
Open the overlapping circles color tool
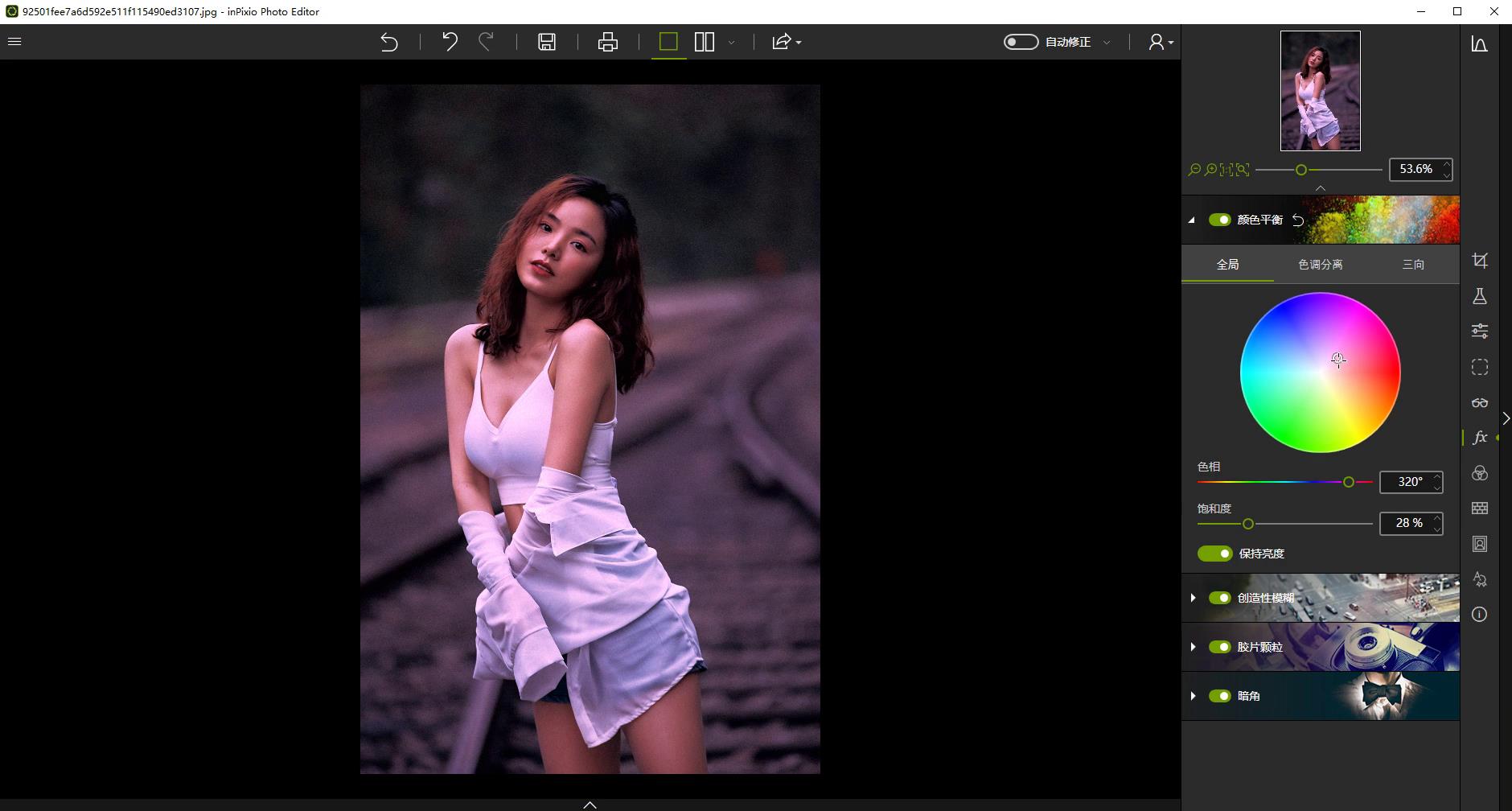click(x=1480, y=473)
